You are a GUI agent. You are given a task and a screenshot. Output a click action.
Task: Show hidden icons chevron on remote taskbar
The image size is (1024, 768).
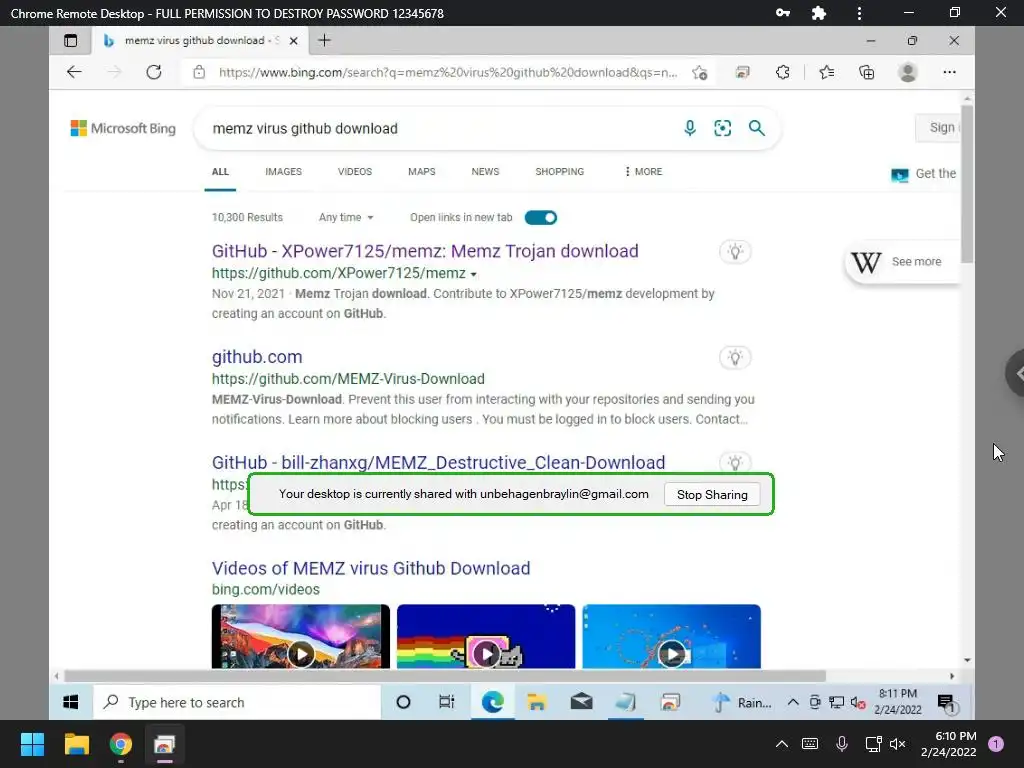[x=792, y=703]
